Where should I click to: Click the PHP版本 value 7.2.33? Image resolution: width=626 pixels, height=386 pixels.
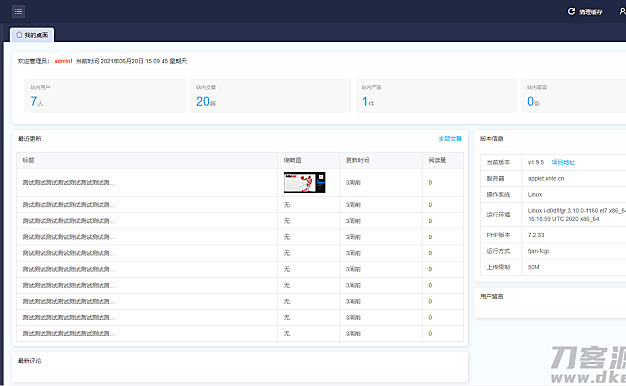536,235
